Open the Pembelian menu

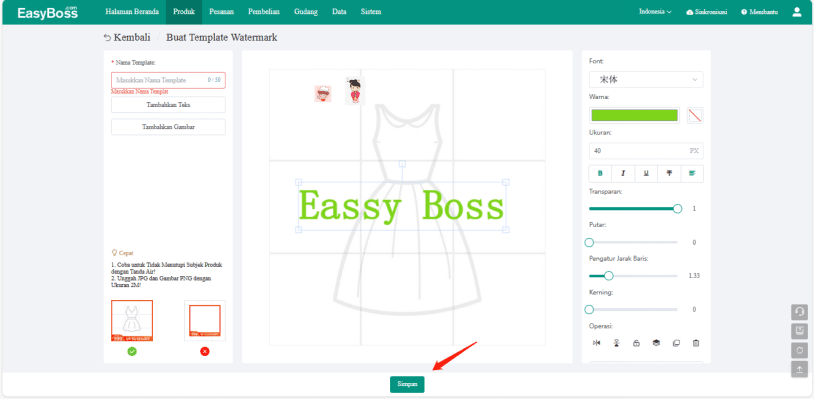[x=264, y=12]
